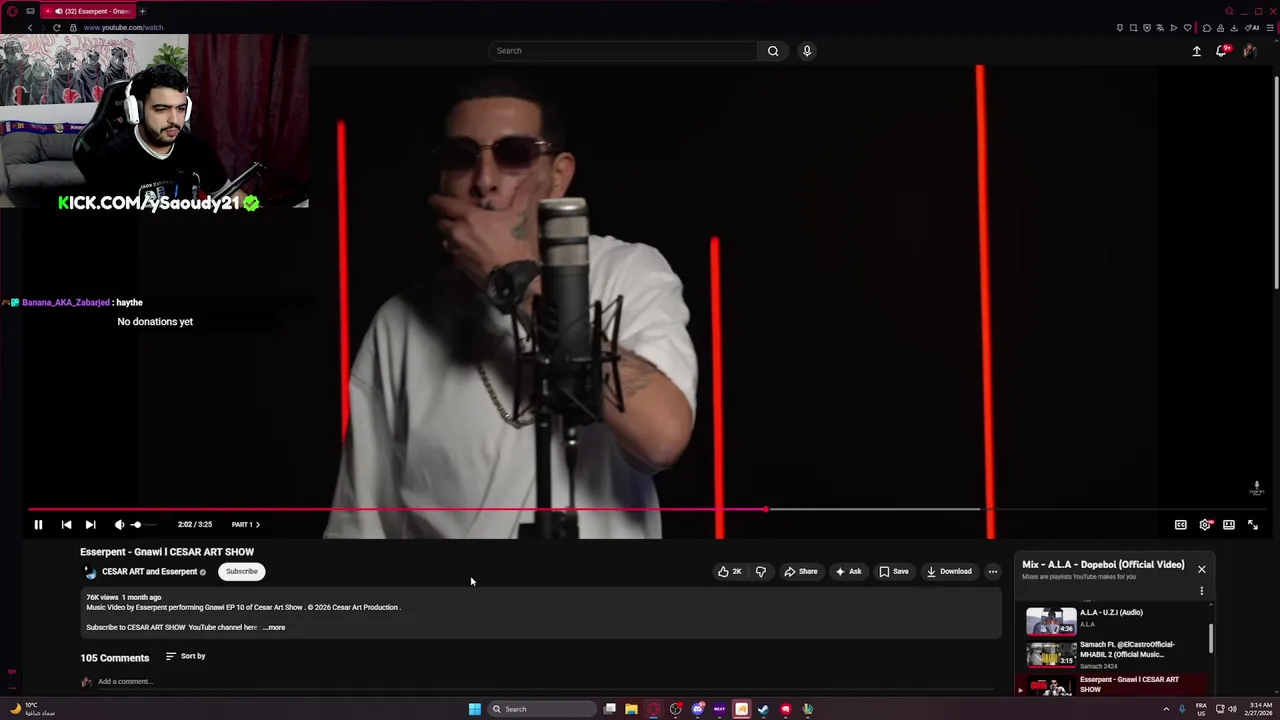Show hidden system tray icons
This screenshot has height=720, width=1280.
pos(1166,709)
